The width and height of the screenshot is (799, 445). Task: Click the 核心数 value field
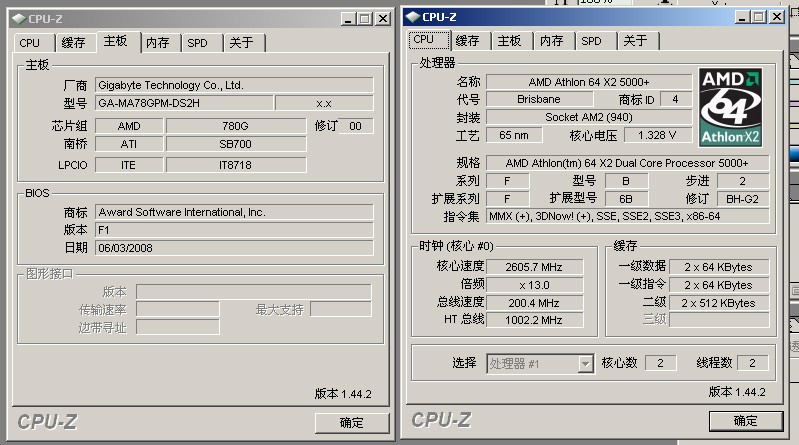click(x=660, y=363)
